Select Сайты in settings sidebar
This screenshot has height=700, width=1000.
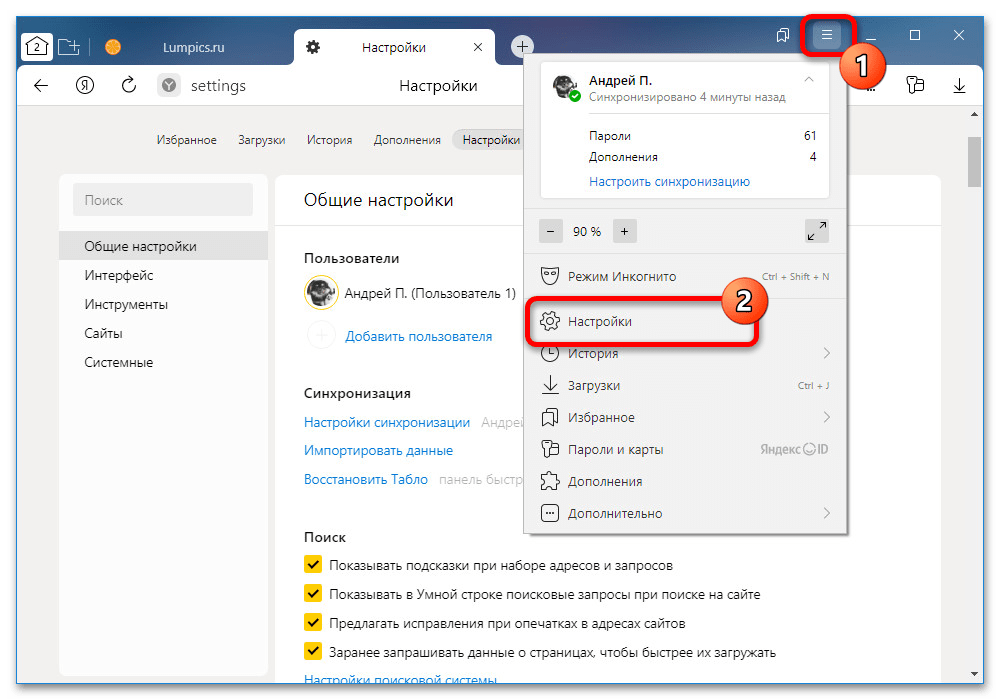tap(163, 333)
